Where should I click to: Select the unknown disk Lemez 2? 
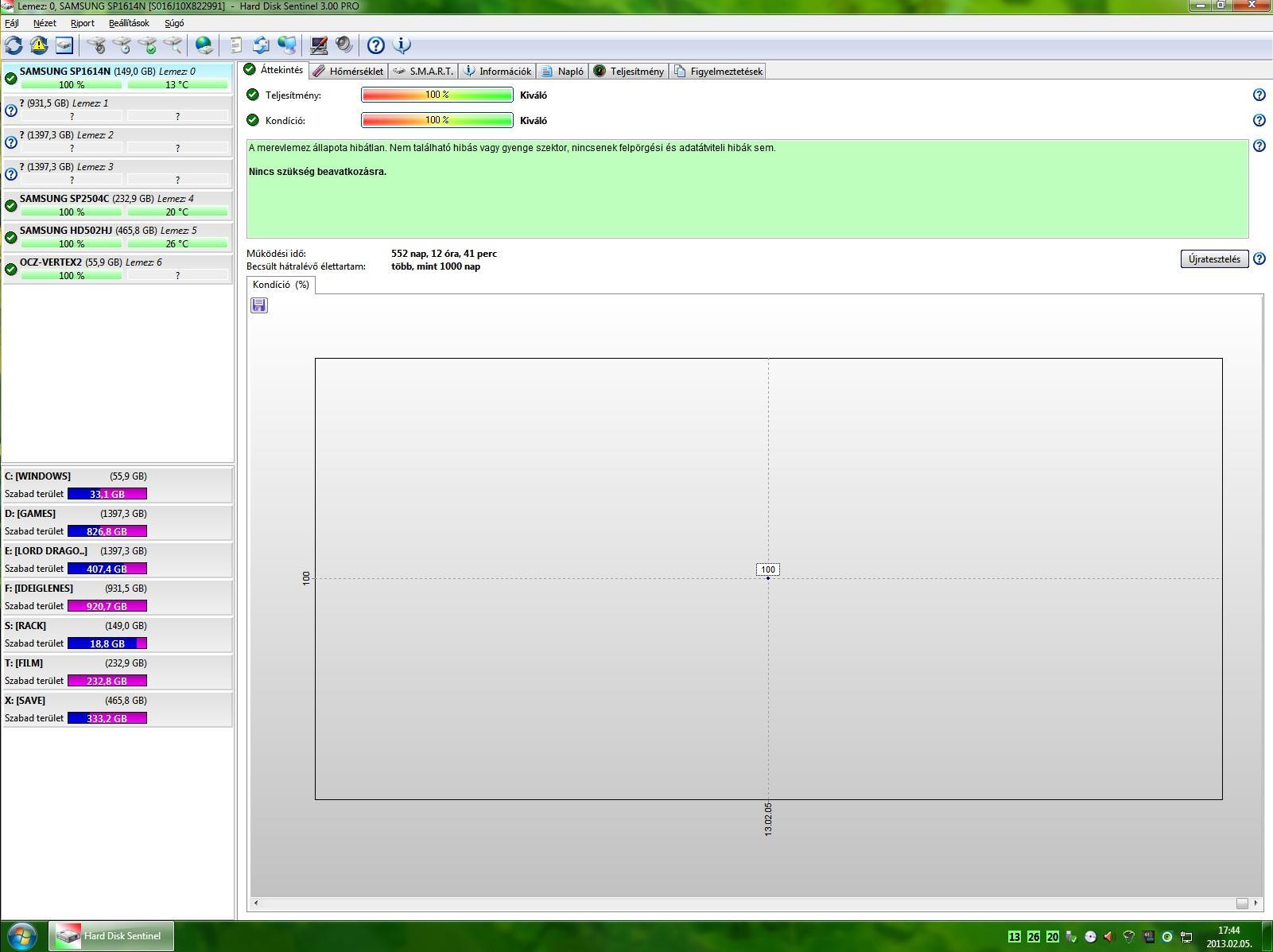pyautogui.click(x=118, y=142)
